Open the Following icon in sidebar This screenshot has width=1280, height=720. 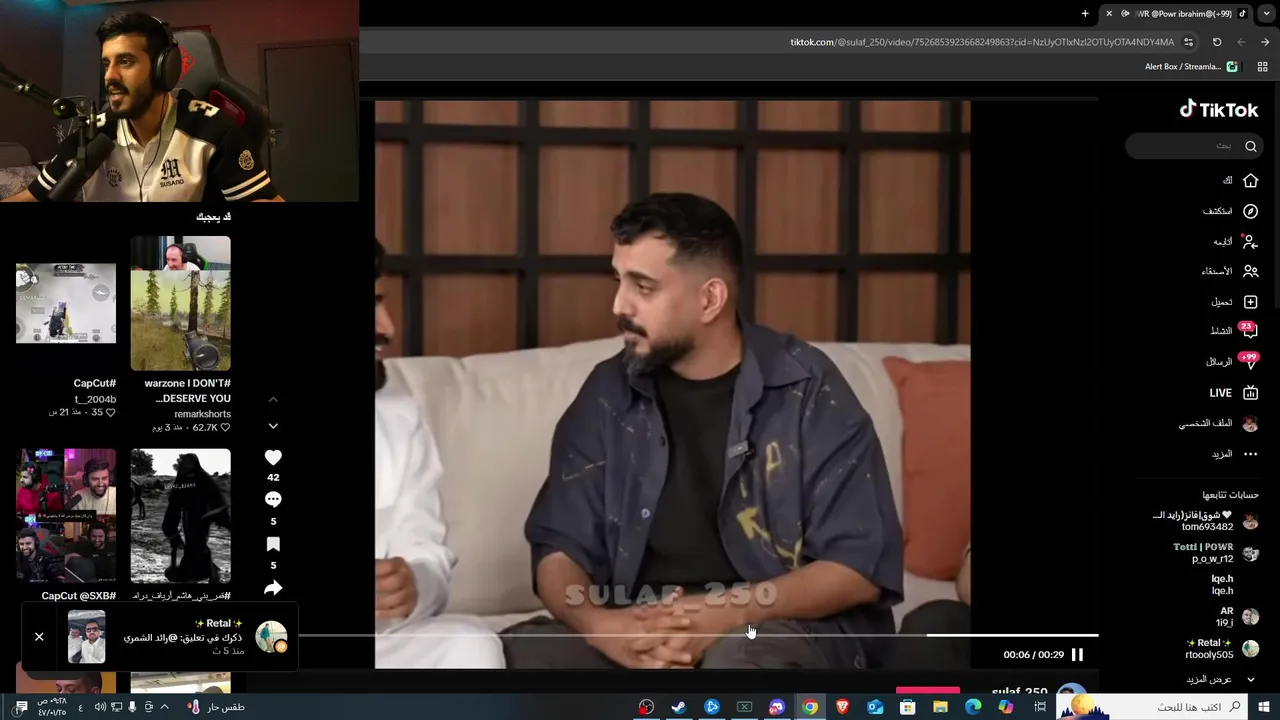pos(1250,241)
